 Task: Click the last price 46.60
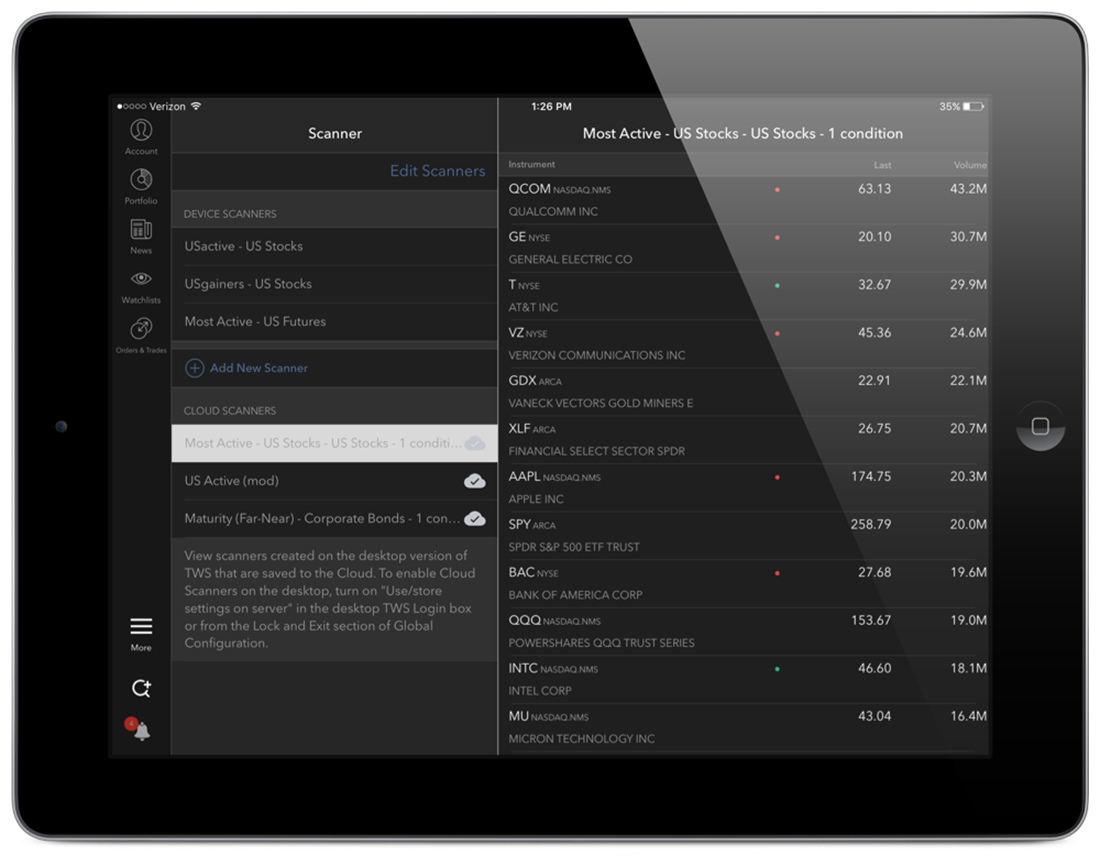click(x=874, y=668)
